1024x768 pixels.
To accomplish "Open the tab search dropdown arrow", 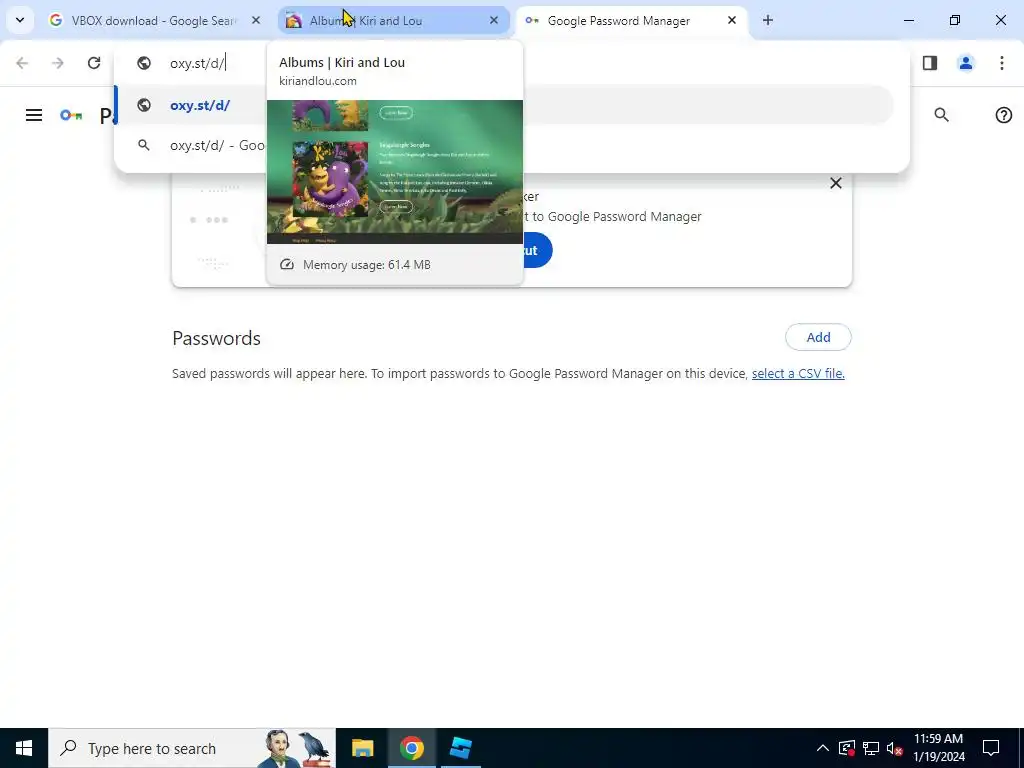I will click(20, 20).
